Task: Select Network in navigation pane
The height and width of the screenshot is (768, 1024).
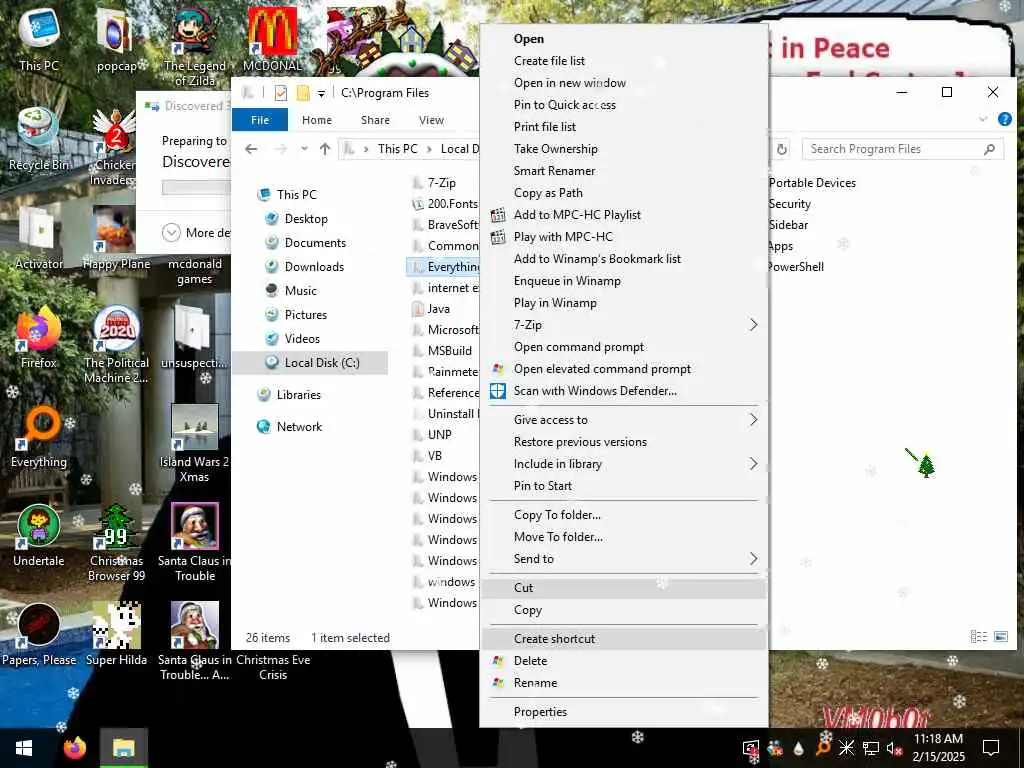Action: pyautogui.click(x=299, y=426)
